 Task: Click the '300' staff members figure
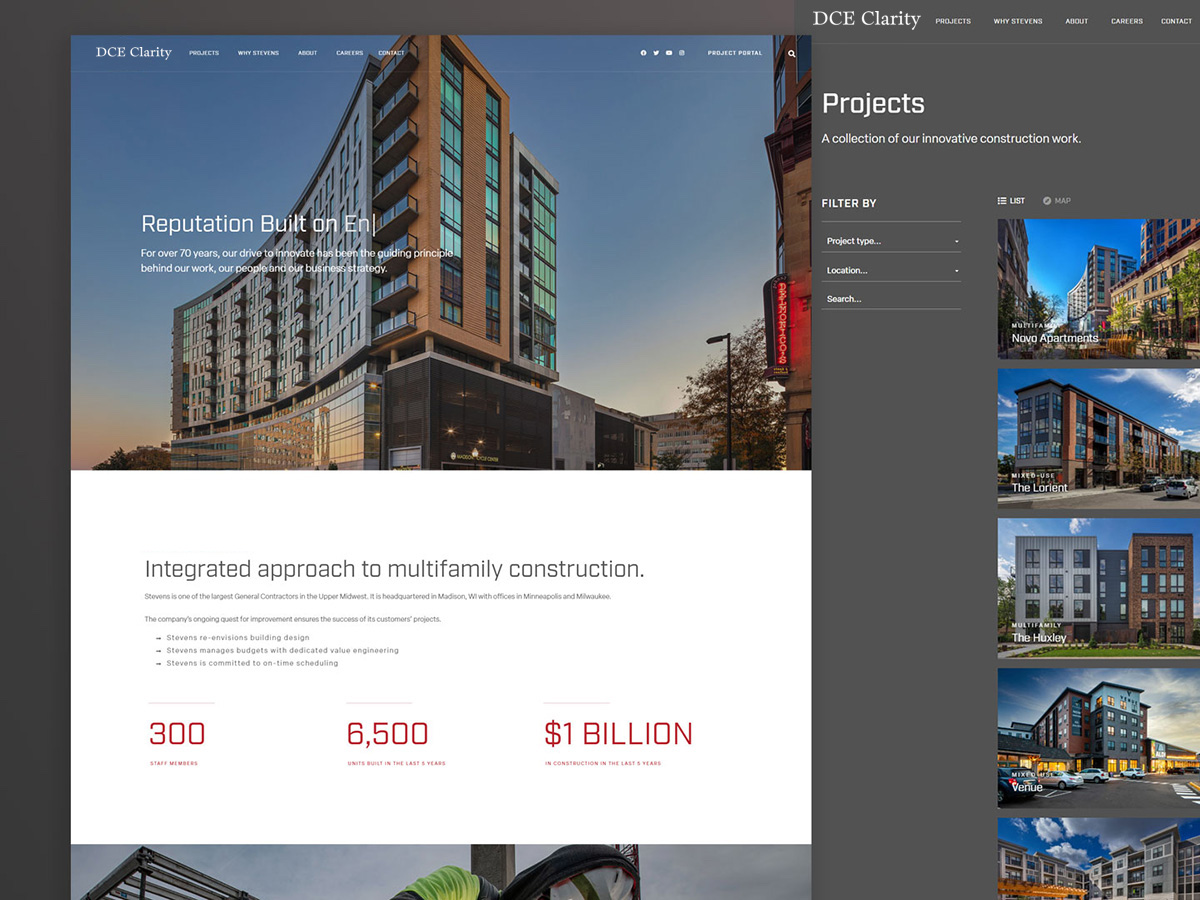[177, 734]
